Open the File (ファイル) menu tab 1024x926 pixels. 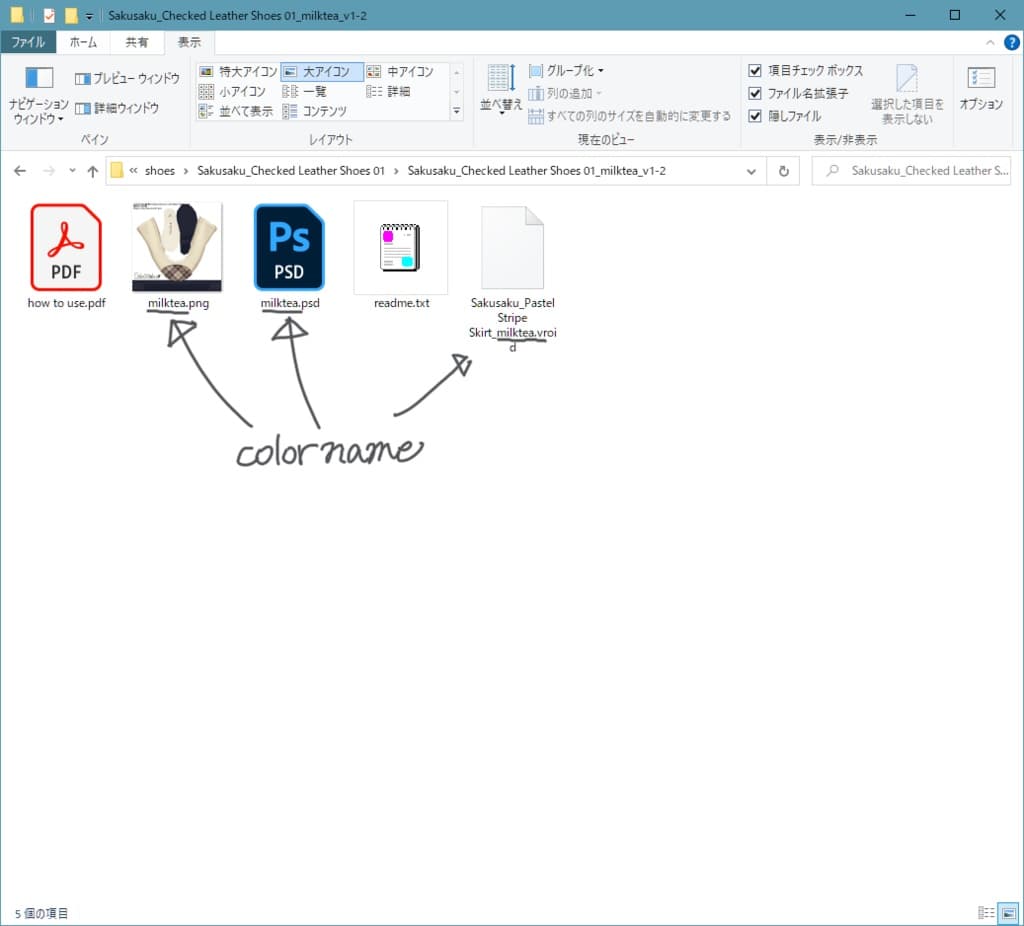pyautogui.click(x=28, y=42)
